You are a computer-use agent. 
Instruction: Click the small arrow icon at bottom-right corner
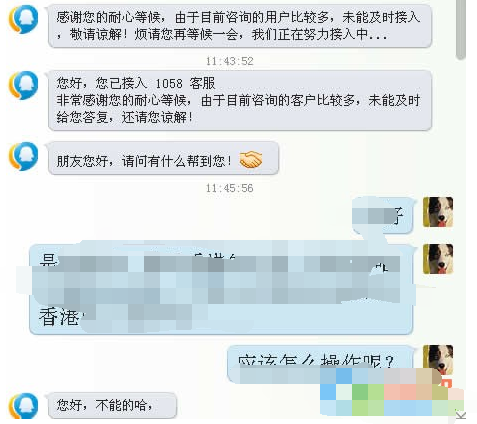pyautogui.click(x=461, y=415)
